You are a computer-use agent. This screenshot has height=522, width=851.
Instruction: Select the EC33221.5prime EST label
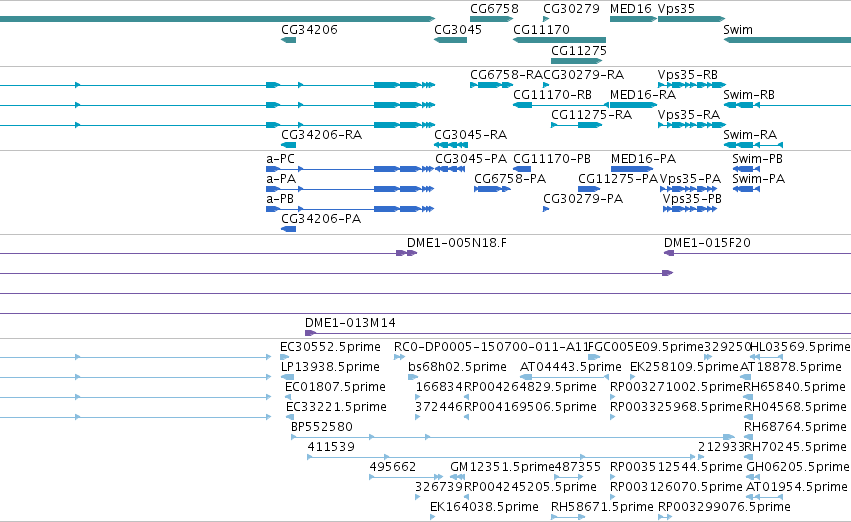(336, 408)
